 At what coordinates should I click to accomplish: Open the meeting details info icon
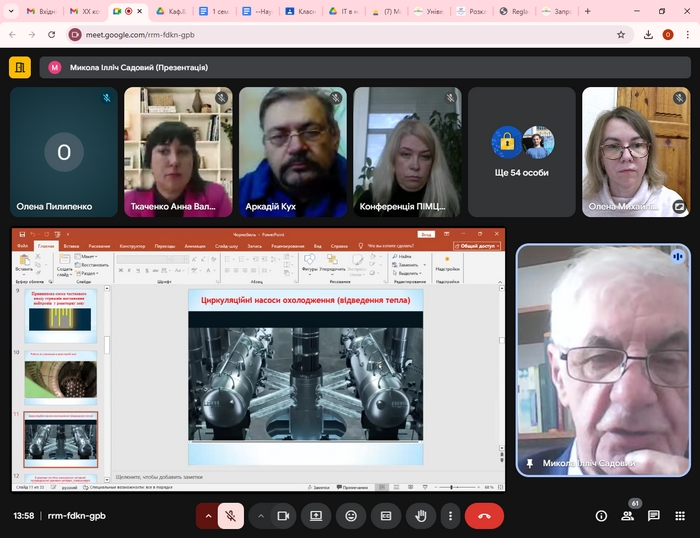click(x=601, y=516)
